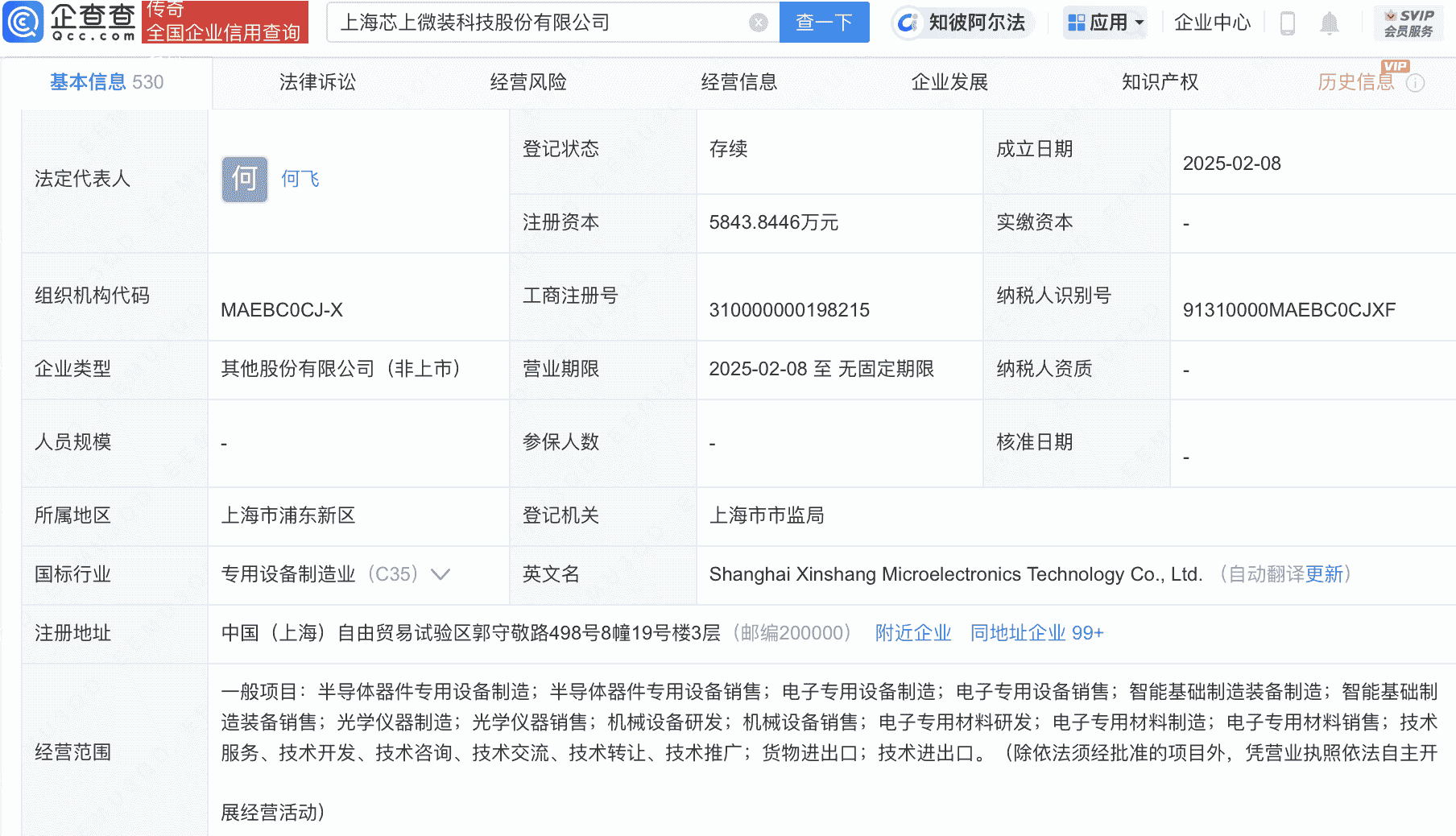Open 附近企业 link

click(912, 634)
